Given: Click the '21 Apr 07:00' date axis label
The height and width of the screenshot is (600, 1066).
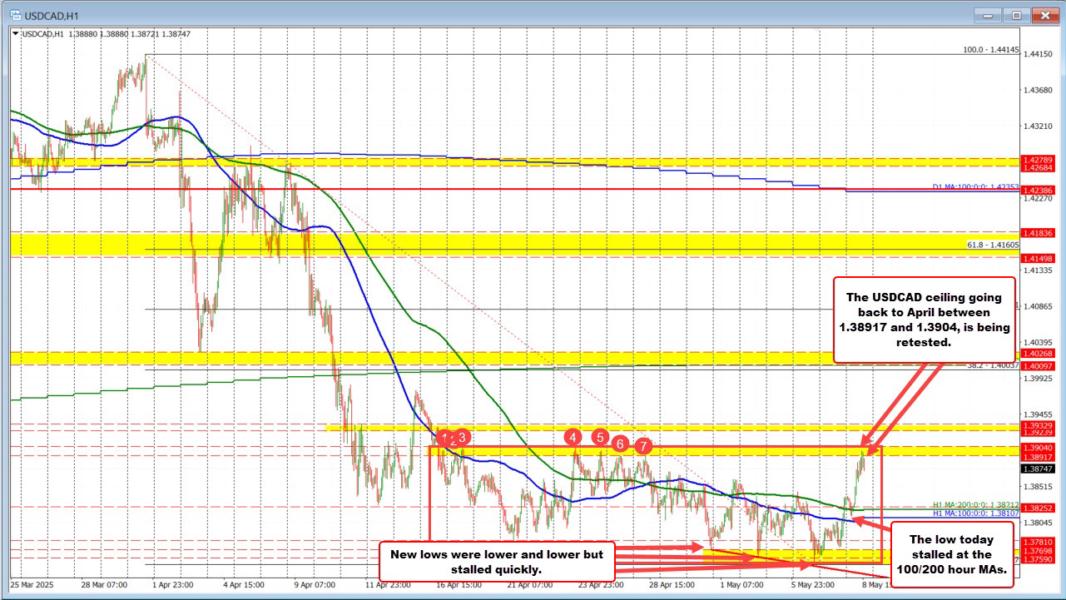Looking at the screenshot, I should (530, 584).
